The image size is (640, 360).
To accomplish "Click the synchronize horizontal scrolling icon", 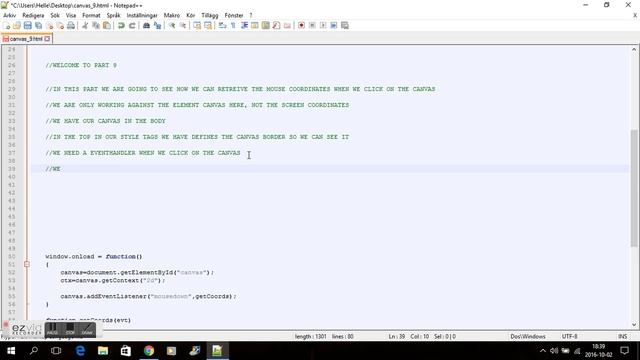I will 208,25.
